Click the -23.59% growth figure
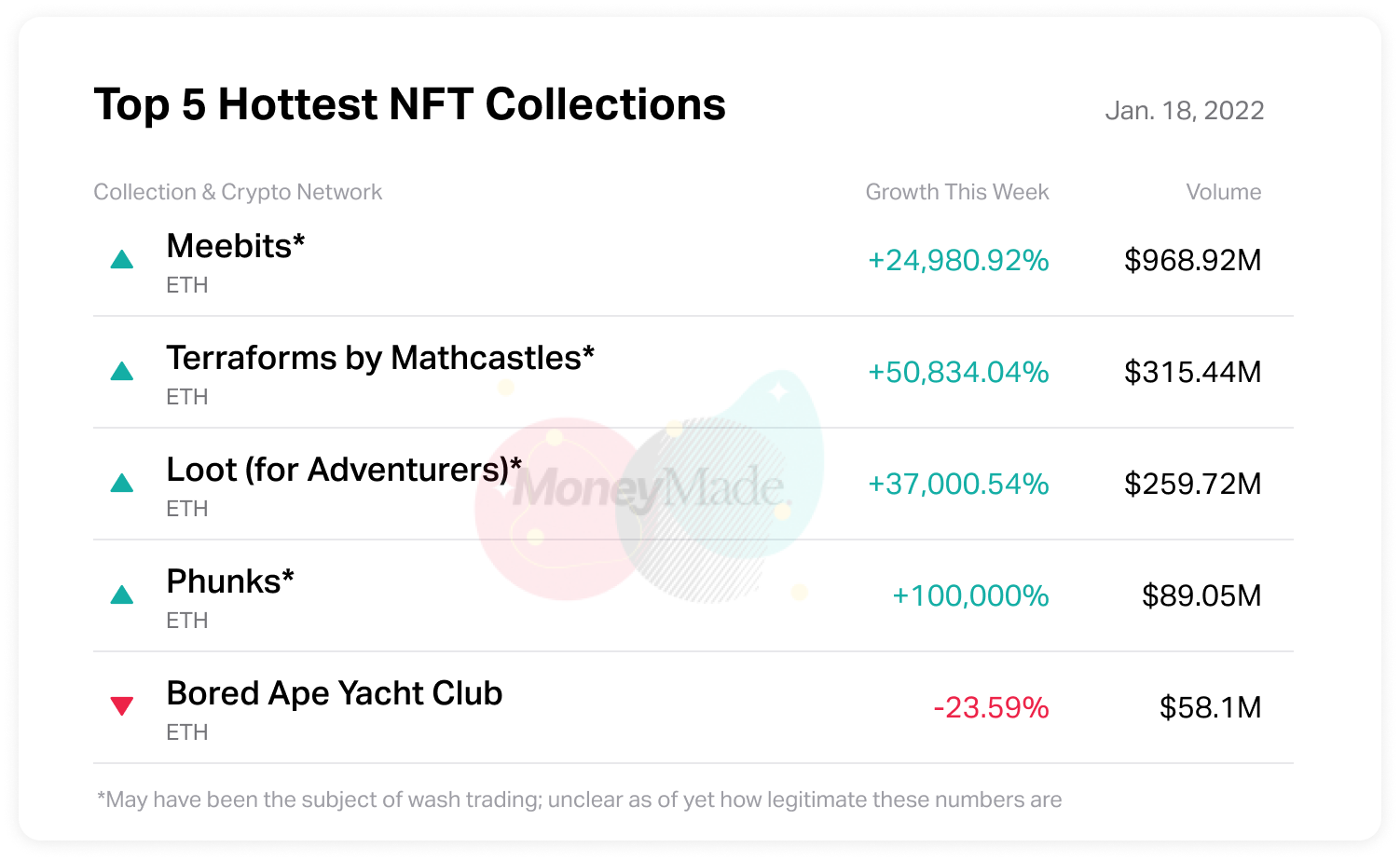Viewport: 1400px width, 861px height. [991, 707]
